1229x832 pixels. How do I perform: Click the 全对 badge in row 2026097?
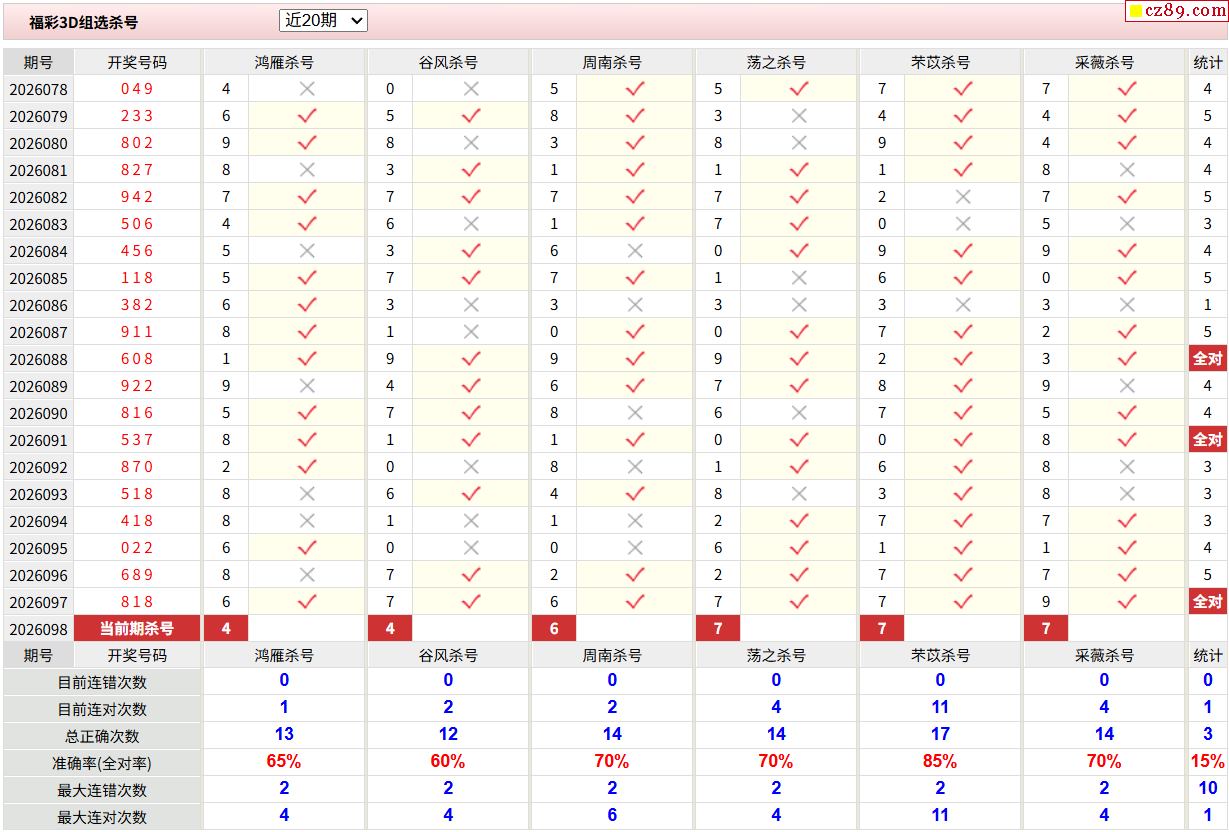click(x=1207, y=602)
